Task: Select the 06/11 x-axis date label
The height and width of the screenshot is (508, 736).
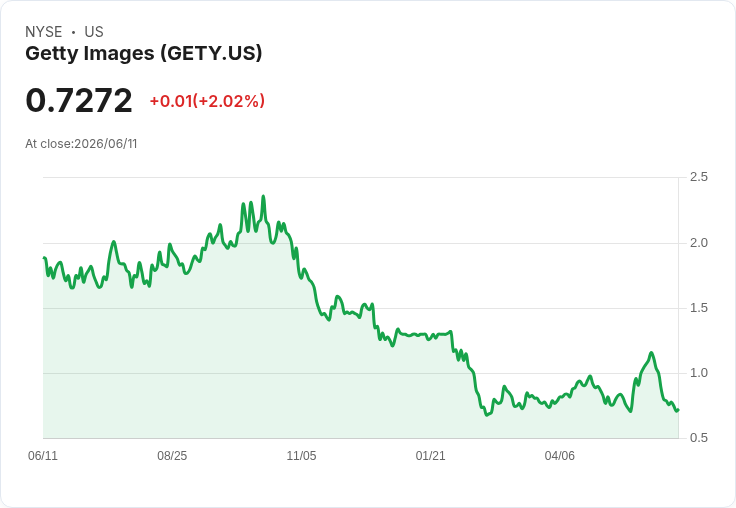Action: coord(43,455)
